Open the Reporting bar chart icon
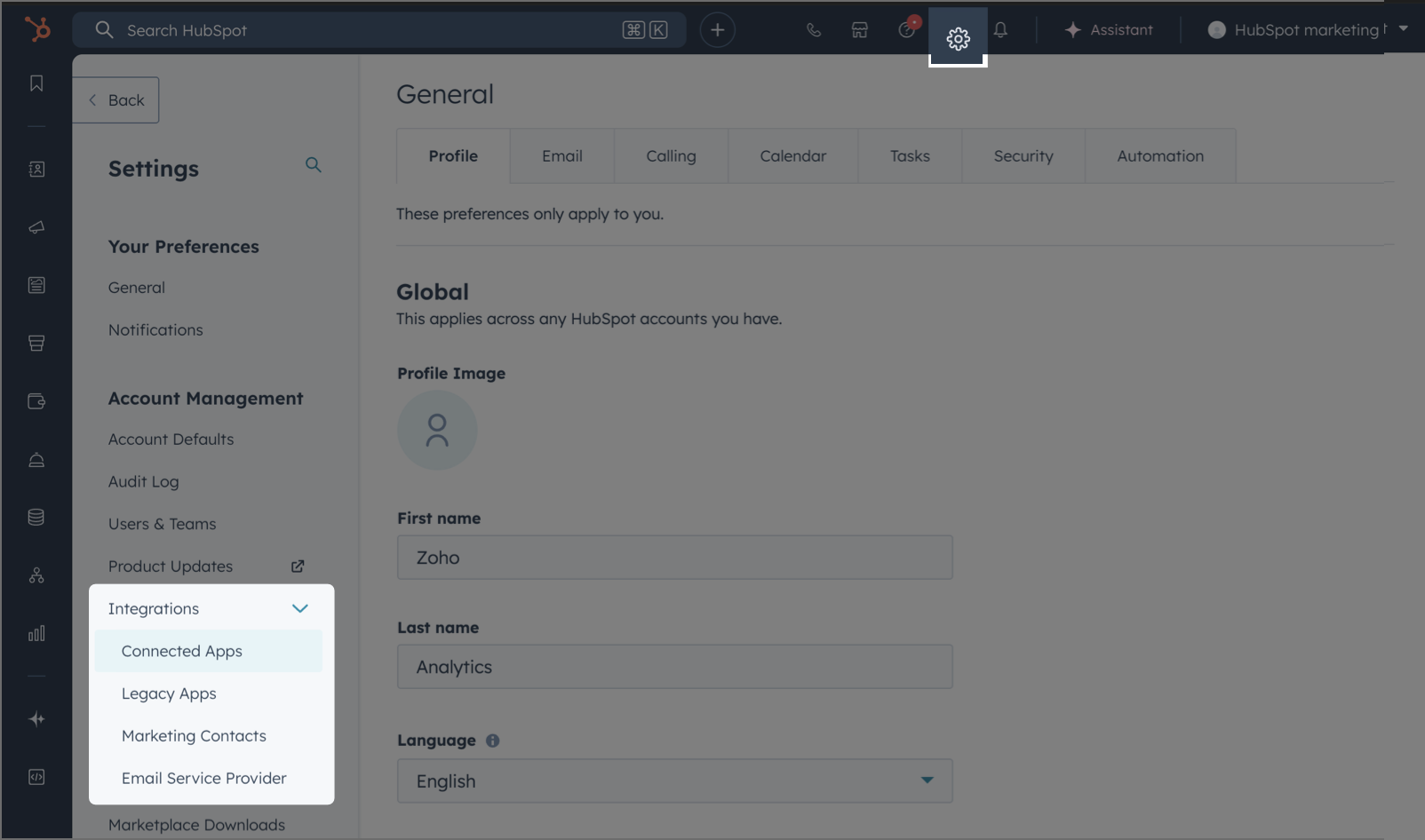The image size is (1425, 840). (36, 633)
